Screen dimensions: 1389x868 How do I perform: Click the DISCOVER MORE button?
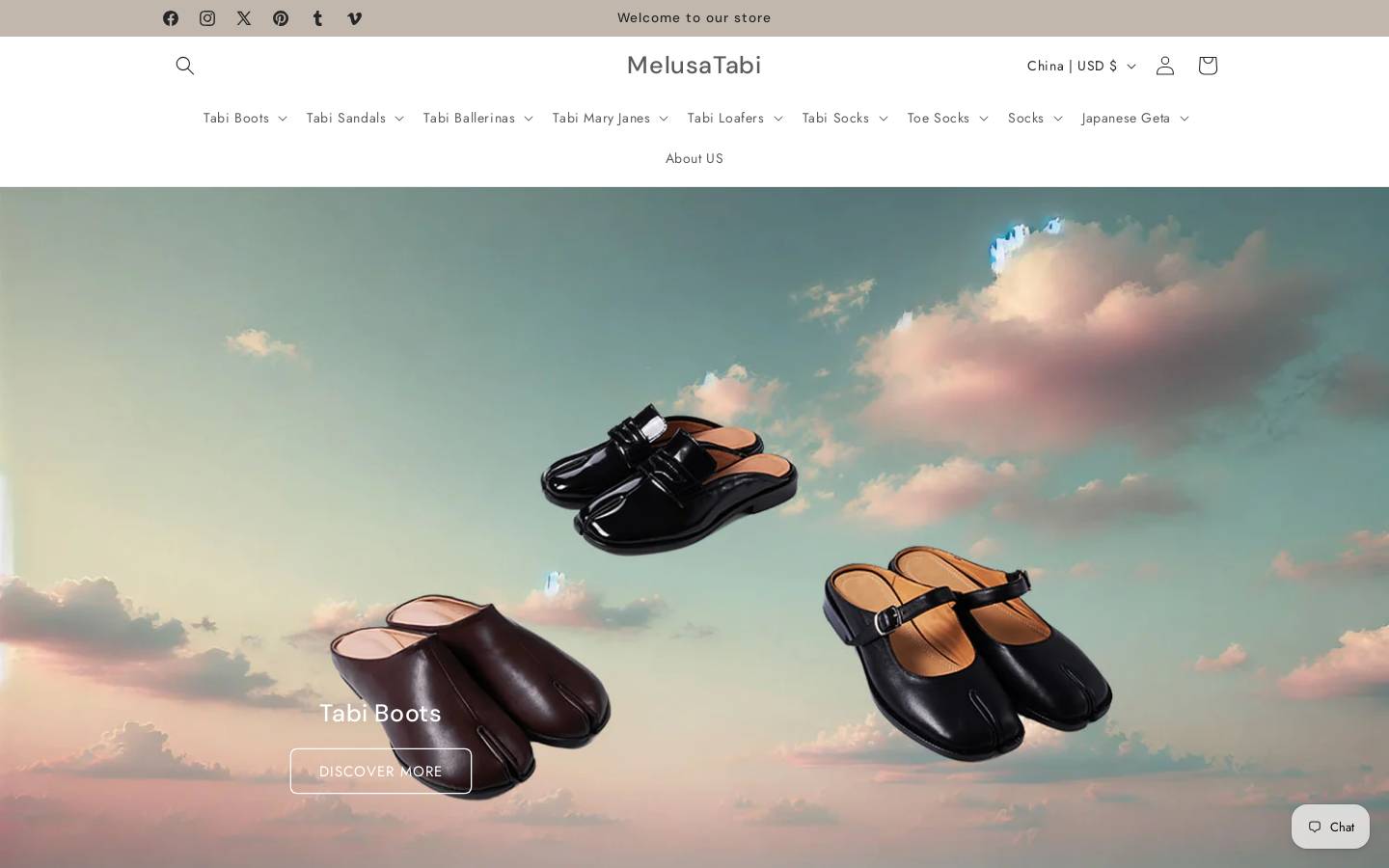(381, 771)
